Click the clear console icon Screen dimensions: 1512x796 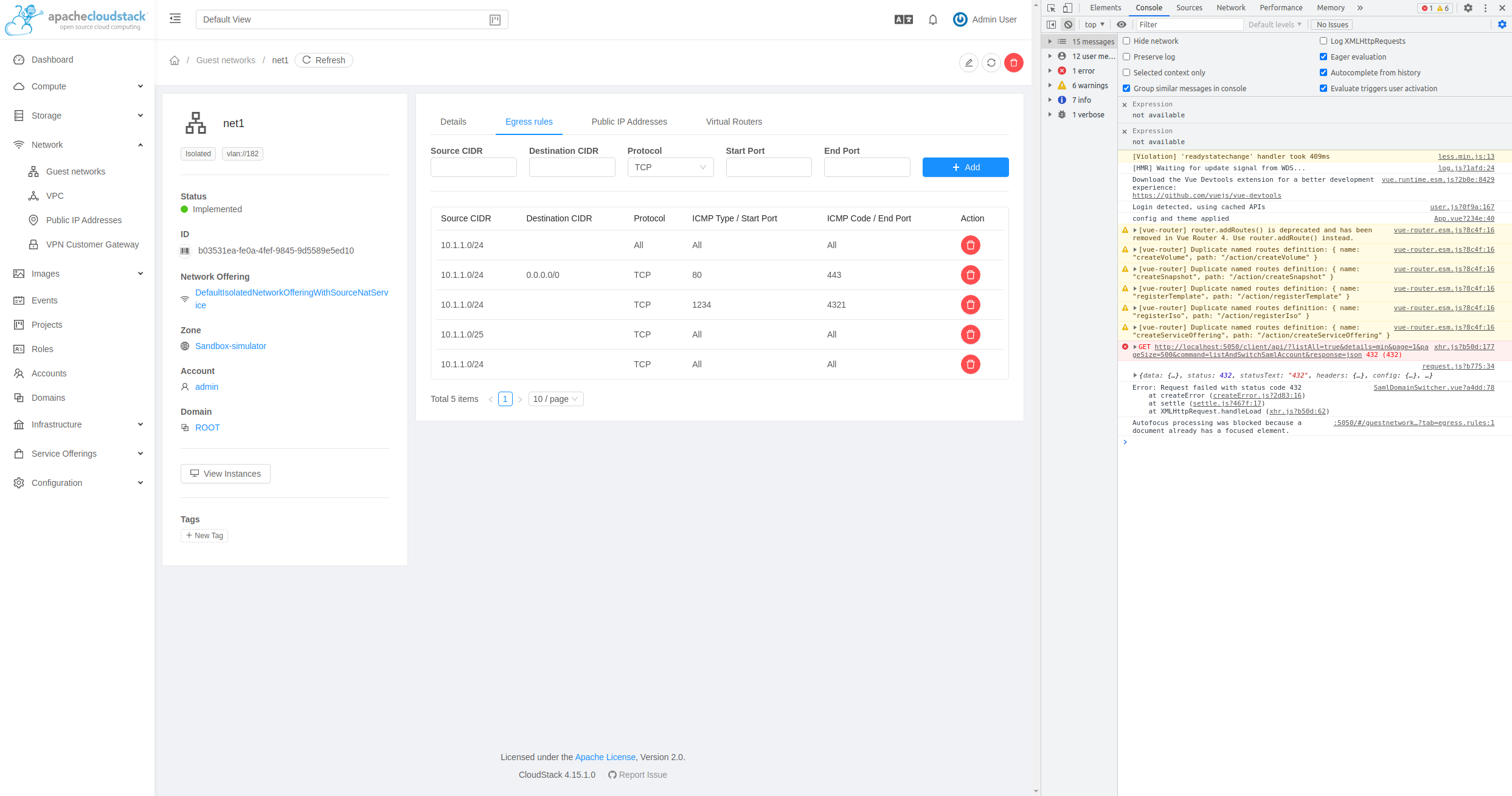[1068, 24]
